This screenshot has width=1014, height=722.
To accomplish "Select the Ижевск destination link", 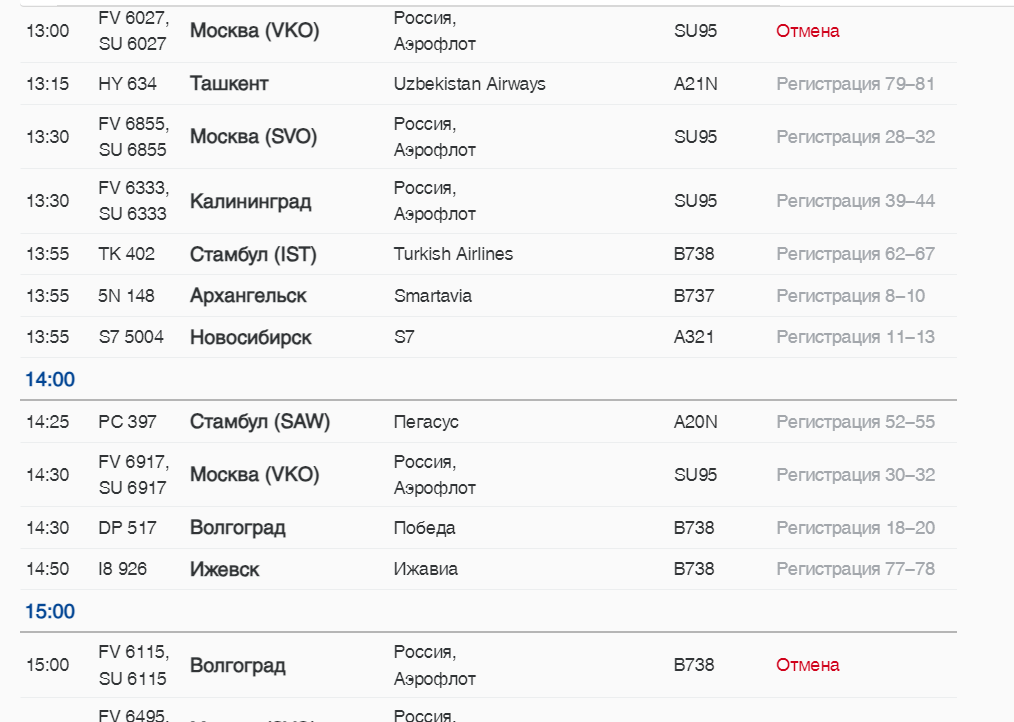I will [224, 569].
